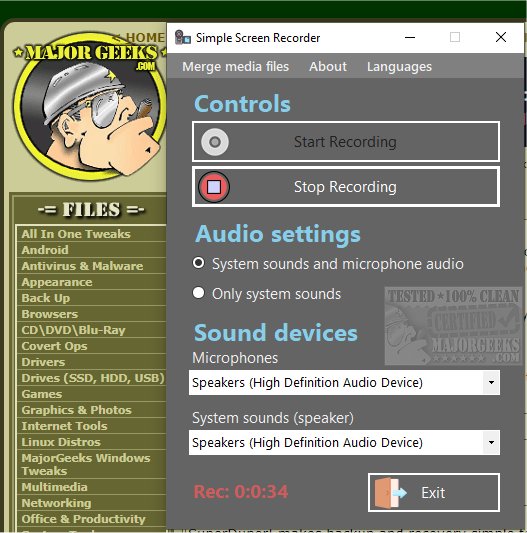Open the Languages menu
527x533 pixels.
pos(399,67)
